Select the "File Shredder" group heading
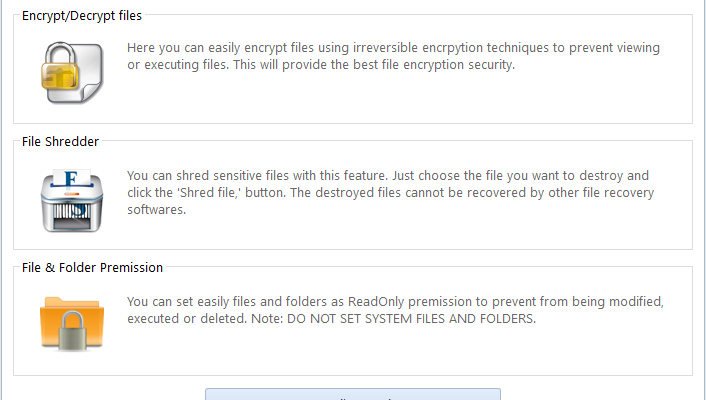Screen dimensions: 706x400 [x=60, y=142]
